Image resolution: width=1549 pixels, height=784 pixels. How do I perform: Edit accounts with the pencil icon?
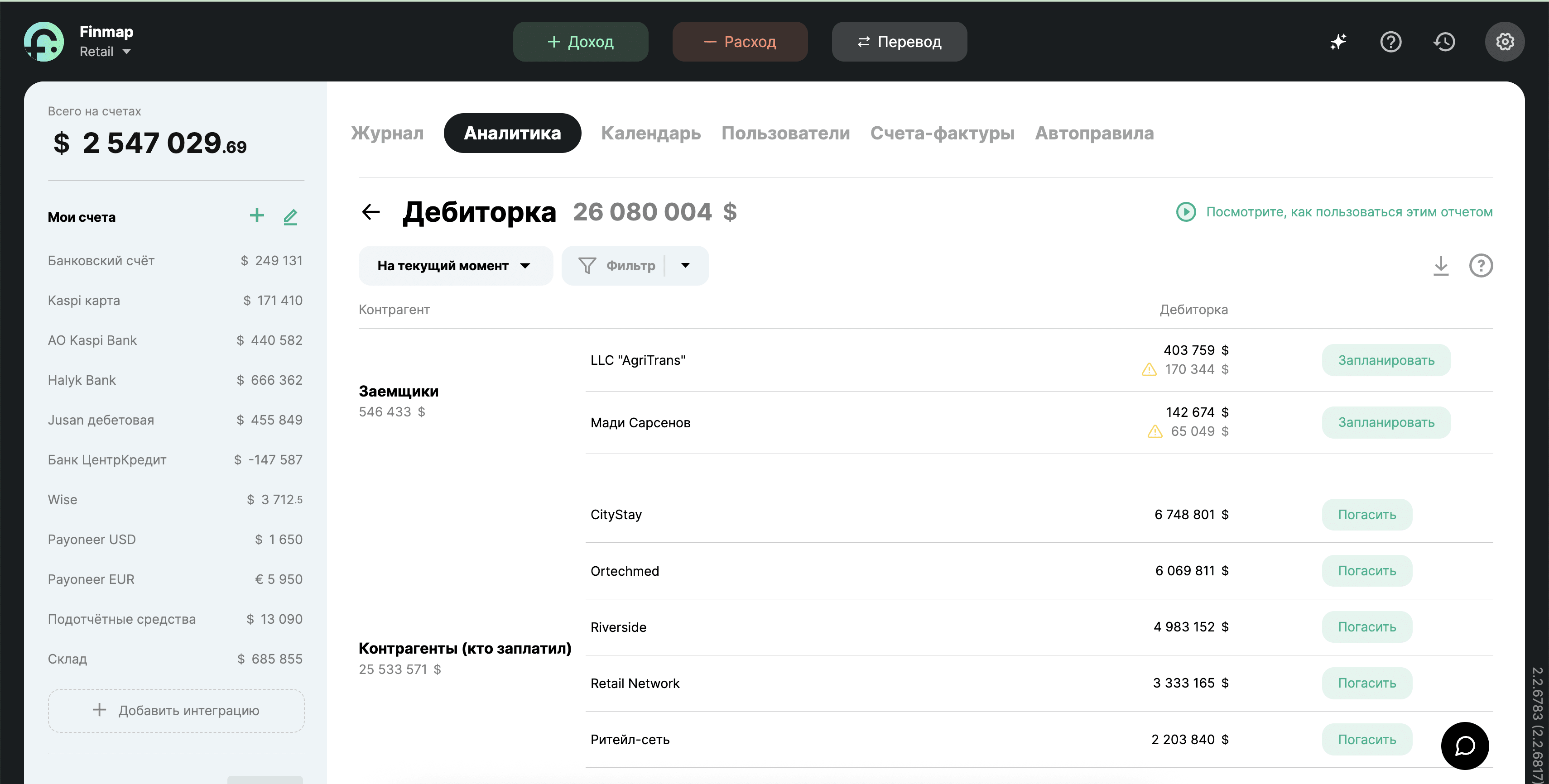(x=290, y=216)
